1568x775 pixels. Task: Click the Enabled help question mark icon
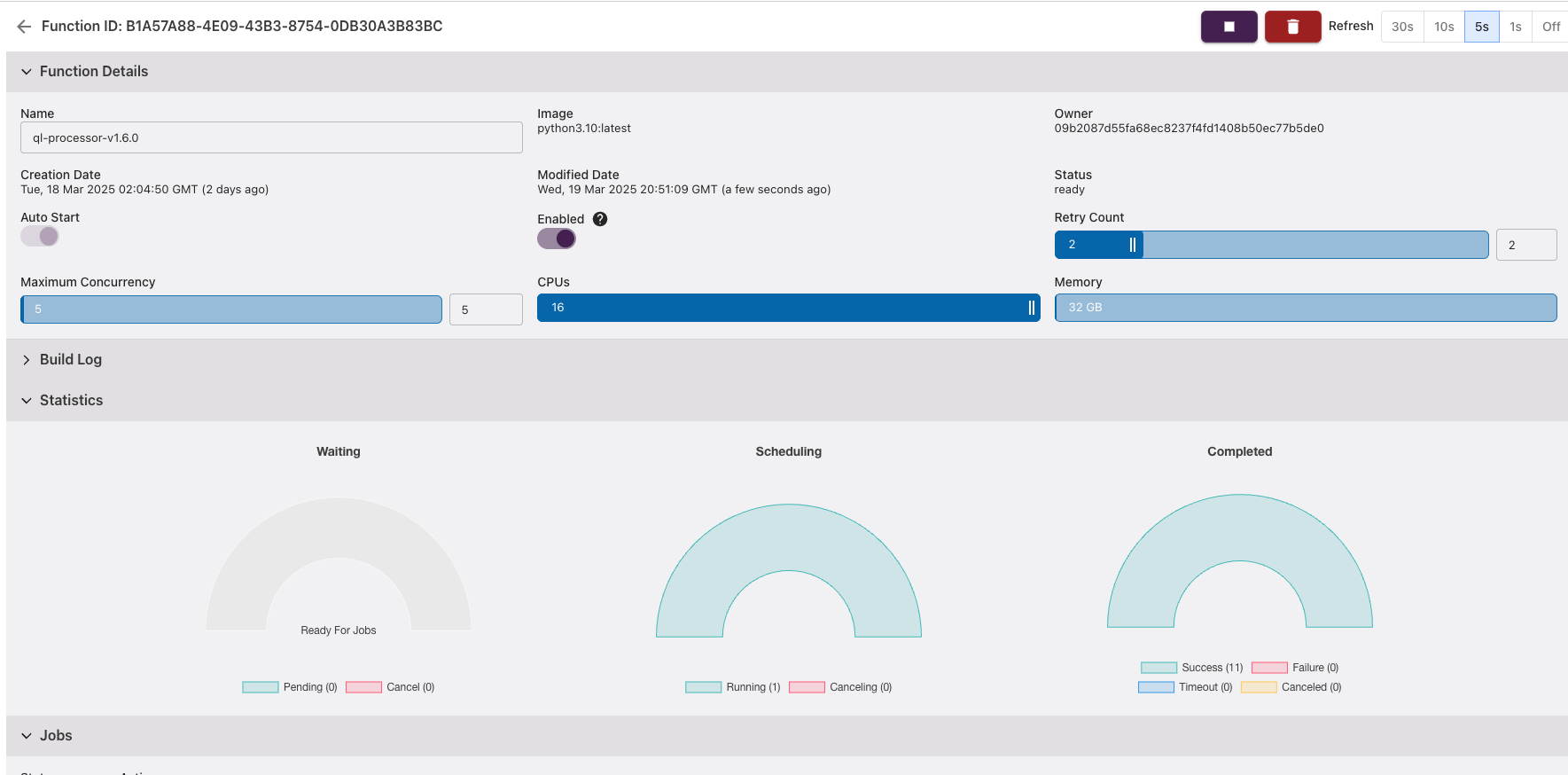click(600, 219)
